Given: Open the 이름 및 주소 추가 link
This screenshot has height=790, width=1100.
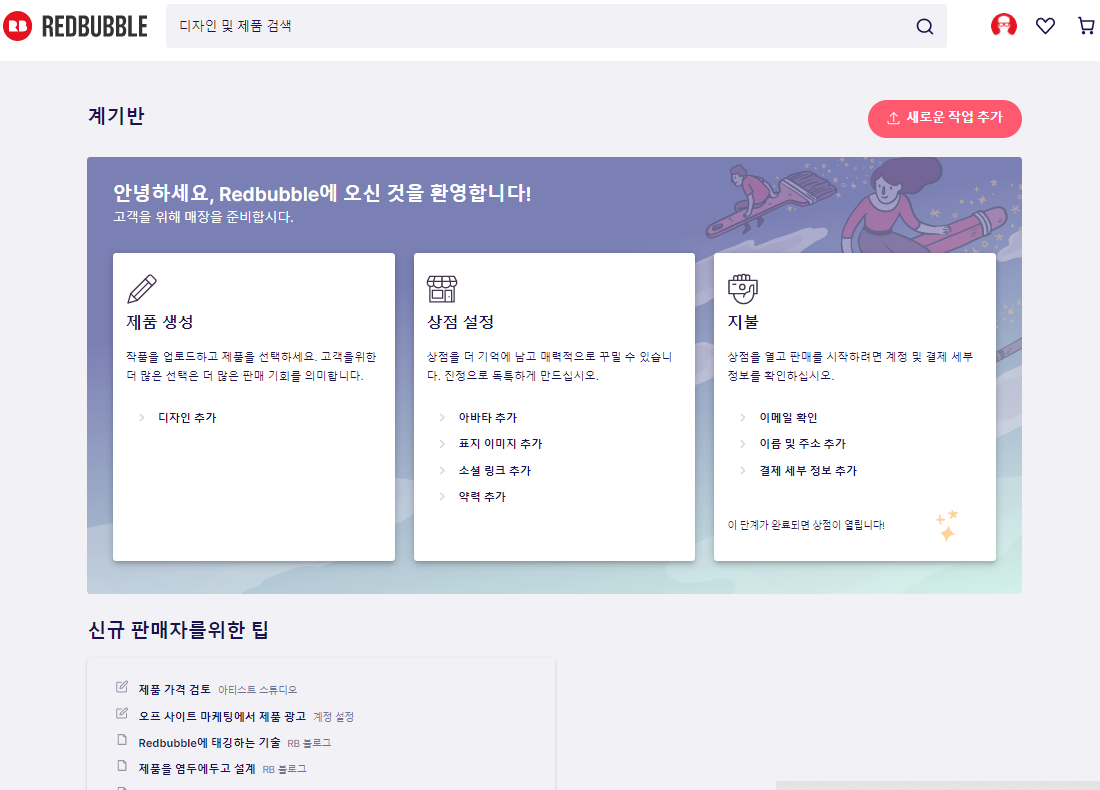Looking at the screenshot, I should pos(803,443).
